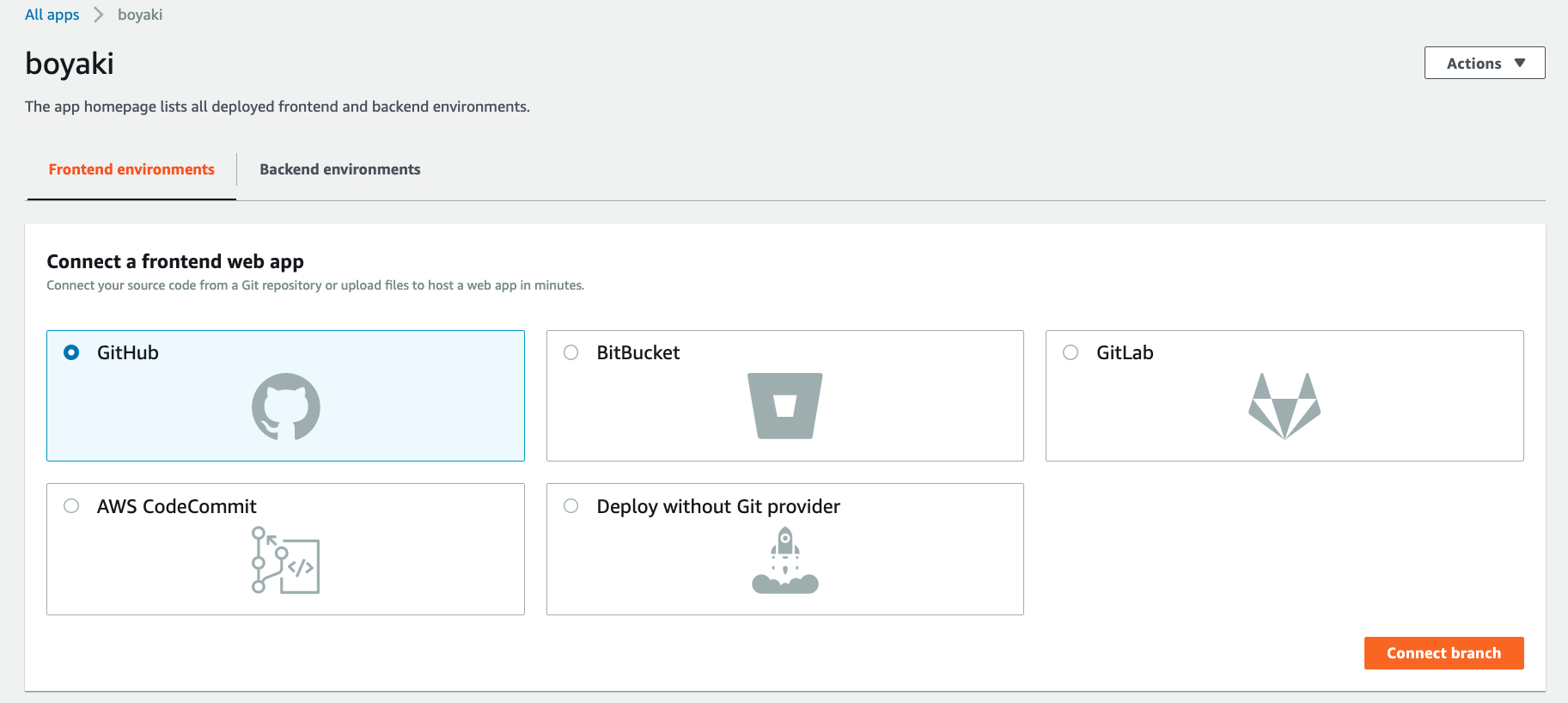This screenshot has width=1568, height=703.
Task: Click the BitBucket bucket logo
Action: pyautogui.click(x=785, y=406)
